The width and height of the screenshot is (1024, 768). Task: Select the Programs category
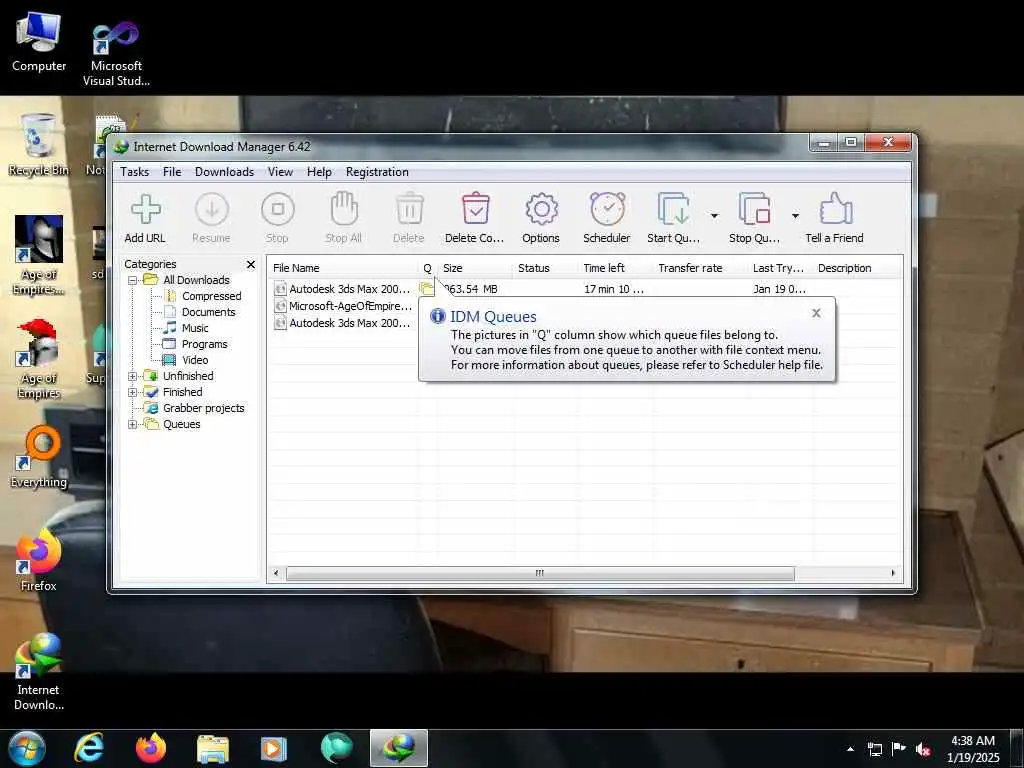(x=204, y=344)
